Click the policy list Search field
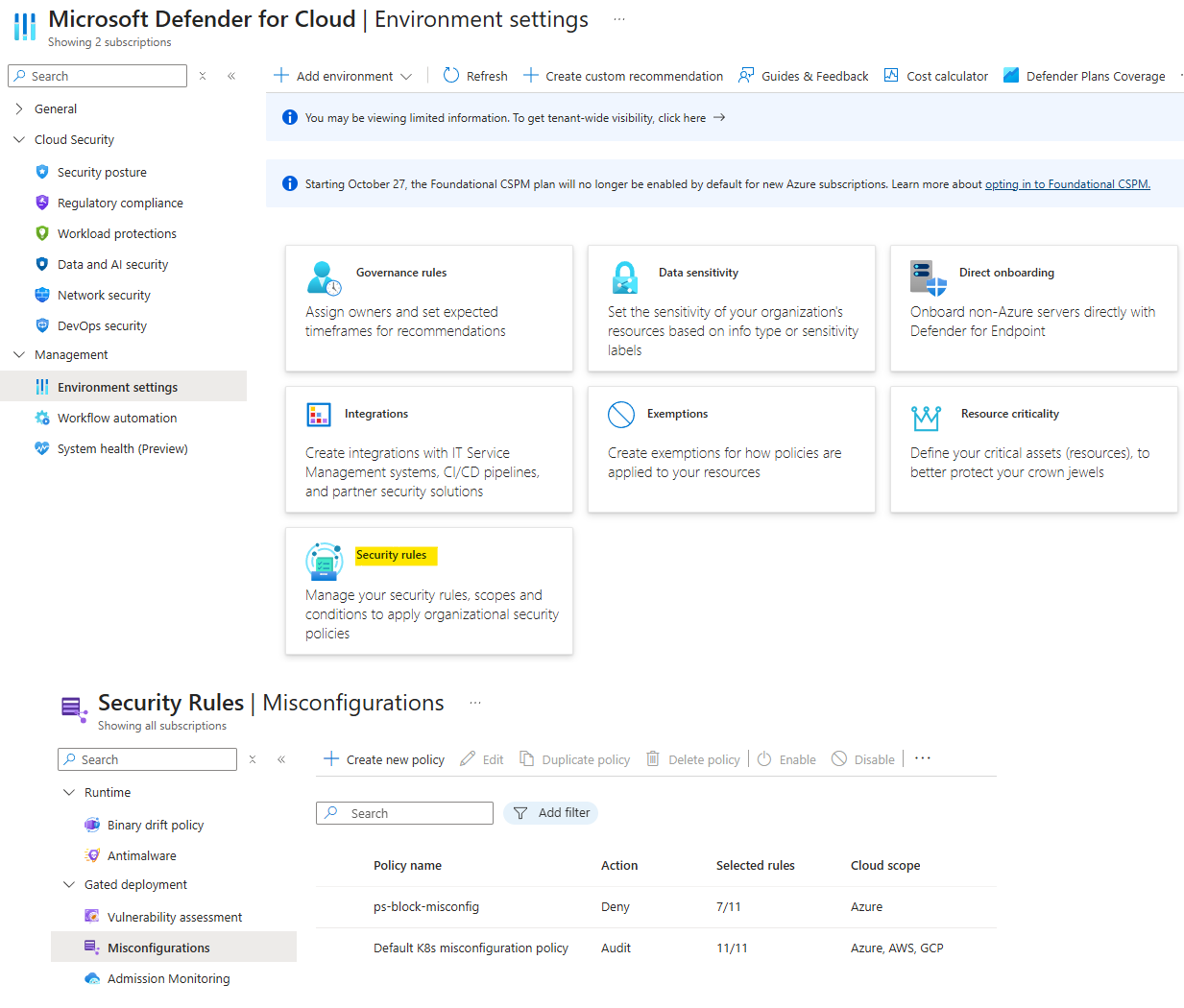1184x1008 pixels. click(x=404, y=813)
